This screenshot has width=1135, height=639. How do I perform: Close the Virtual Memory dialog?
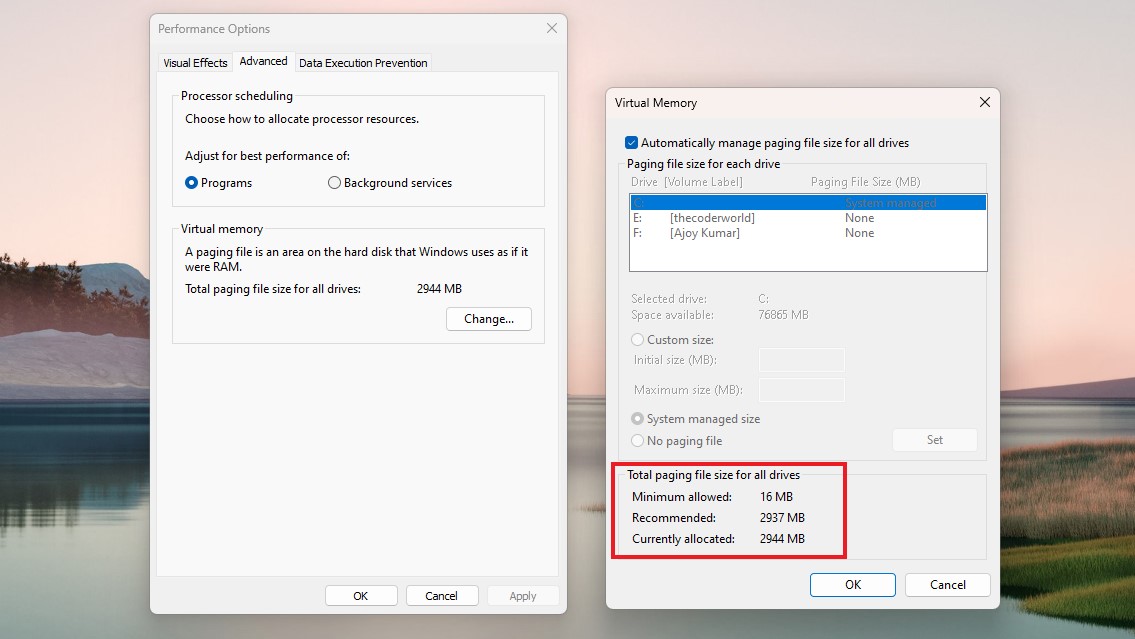(x=984, y=102)
